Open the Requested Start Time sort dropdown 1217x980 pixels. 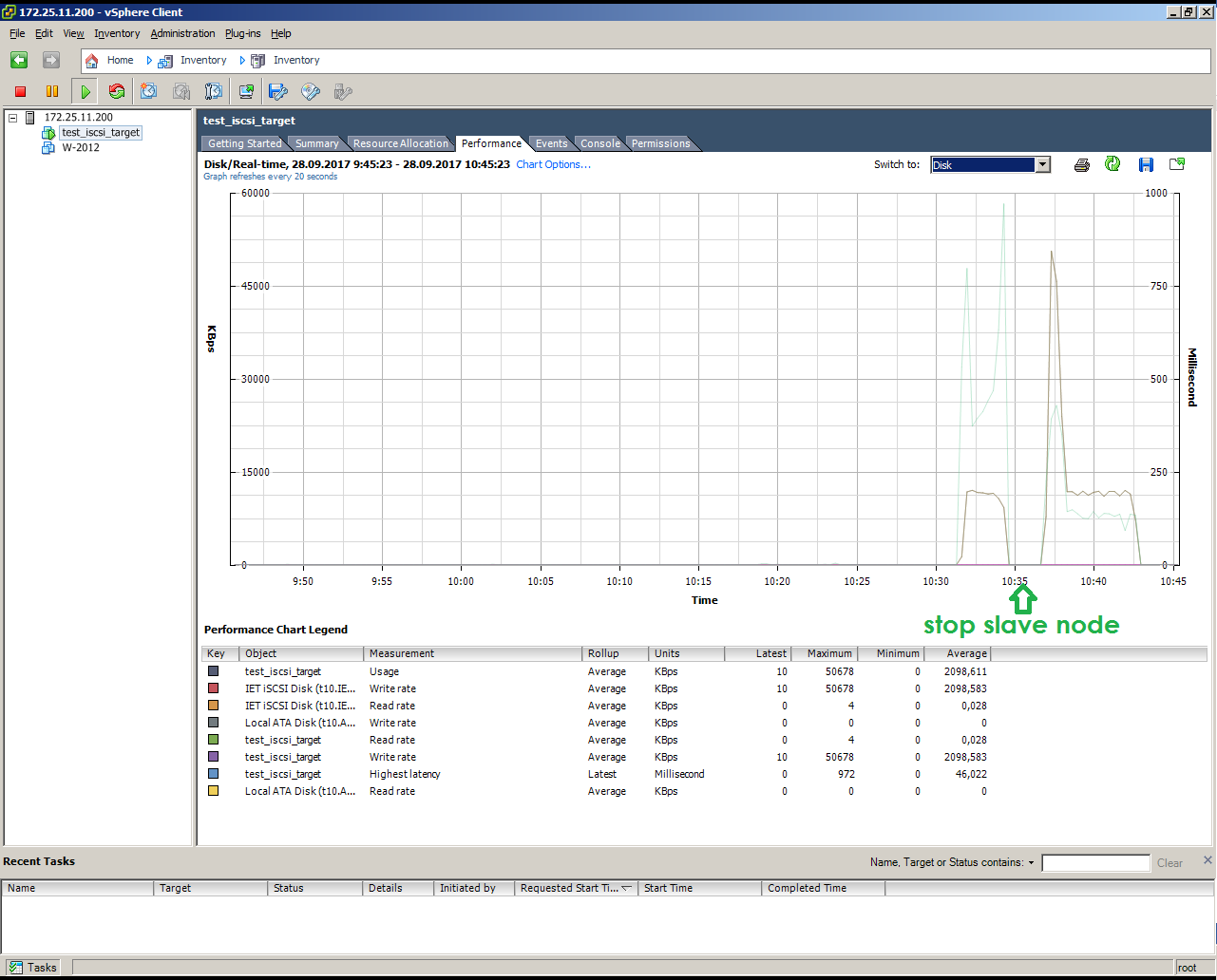[x=624, y=888]
